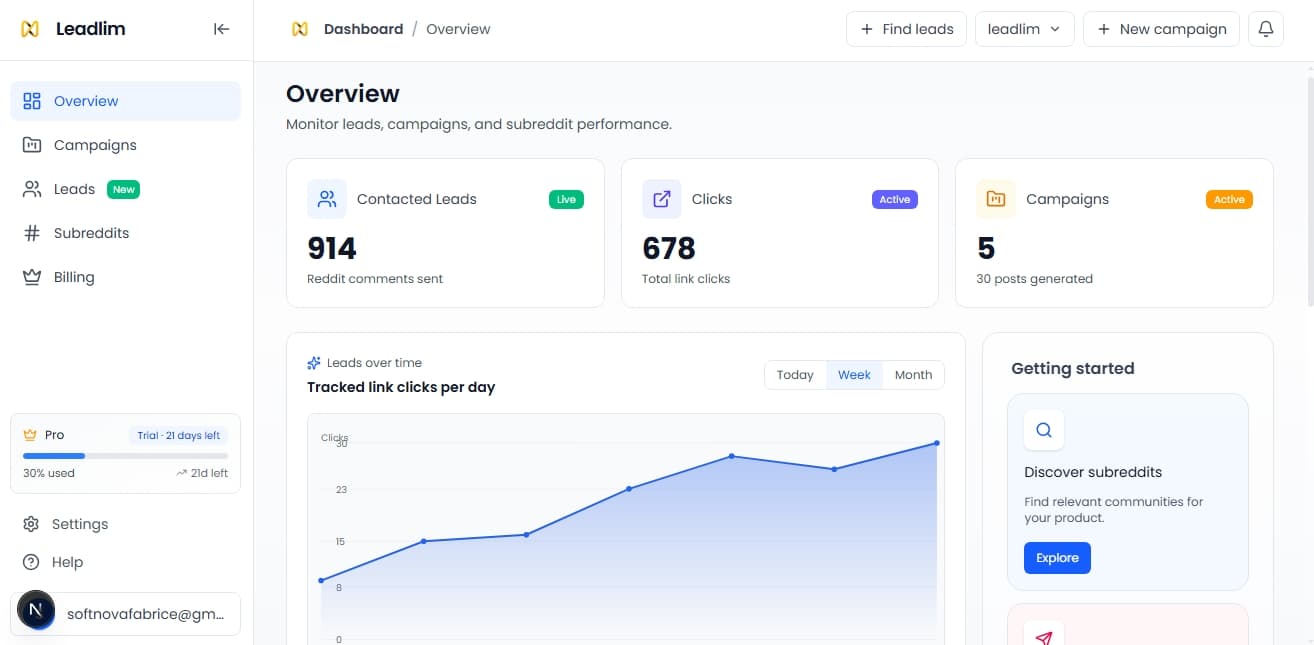Select the Overview grid icon in sidebar
The image size is (1314, 645).
click(29, 100)
